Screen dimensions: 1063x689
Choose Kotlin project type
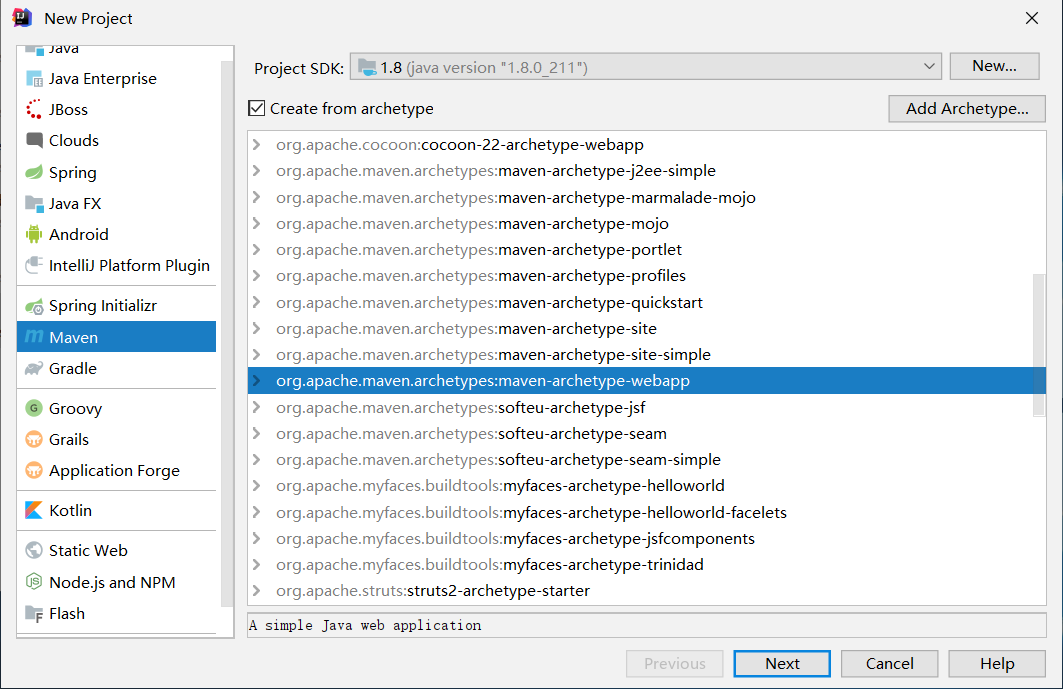[117, 510]
